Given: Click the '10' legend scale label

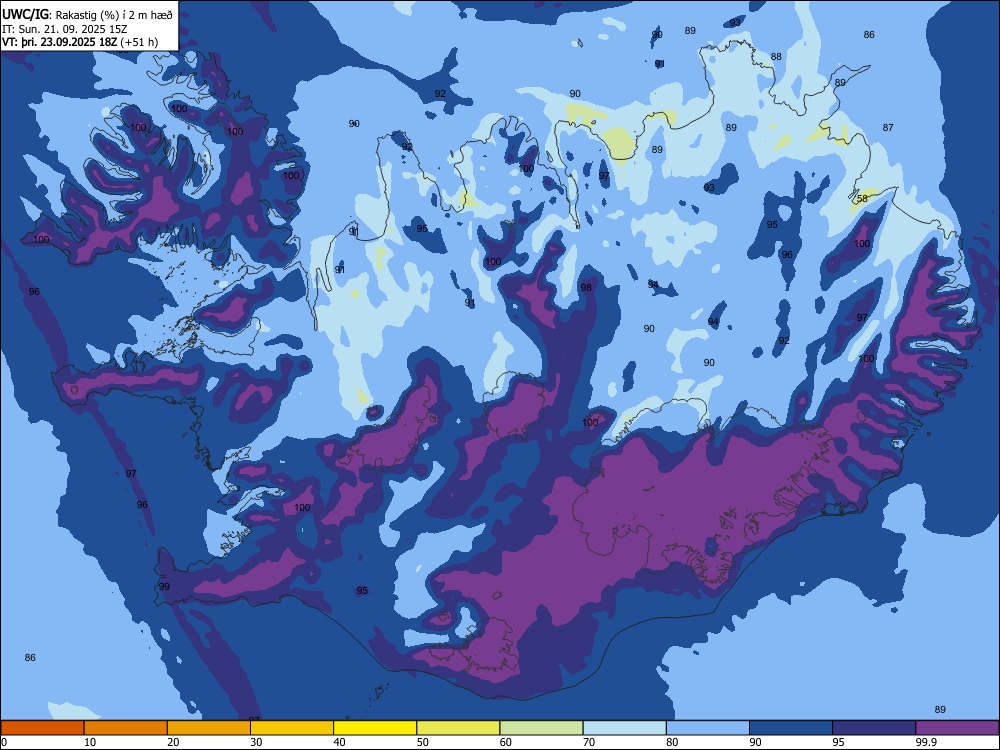Looking at the screenshot, I should 90,742.
